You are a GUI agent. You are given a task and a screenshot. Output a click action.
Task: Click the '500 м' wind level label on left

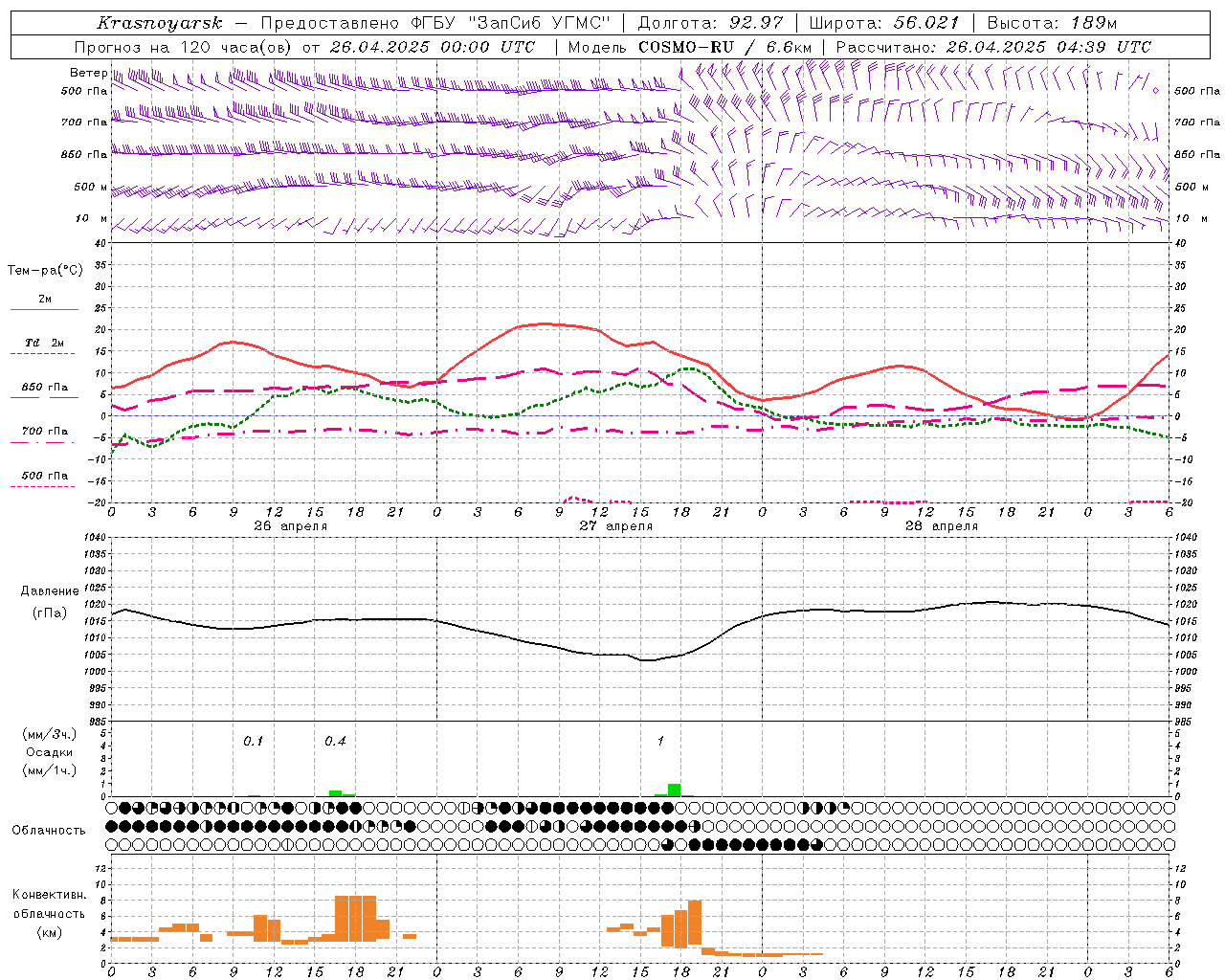point(91,187)
